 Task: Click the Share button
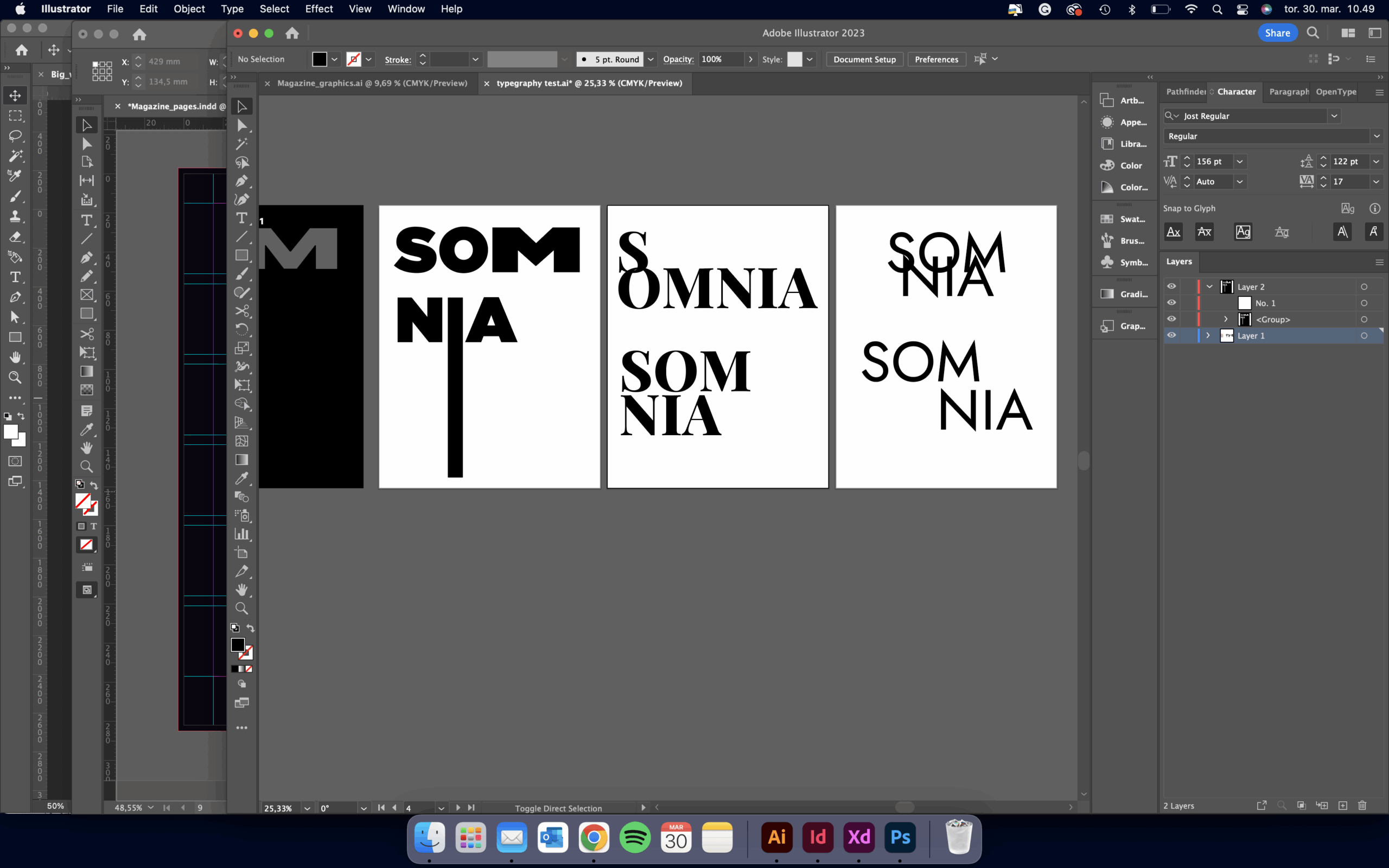[1277, 33]
